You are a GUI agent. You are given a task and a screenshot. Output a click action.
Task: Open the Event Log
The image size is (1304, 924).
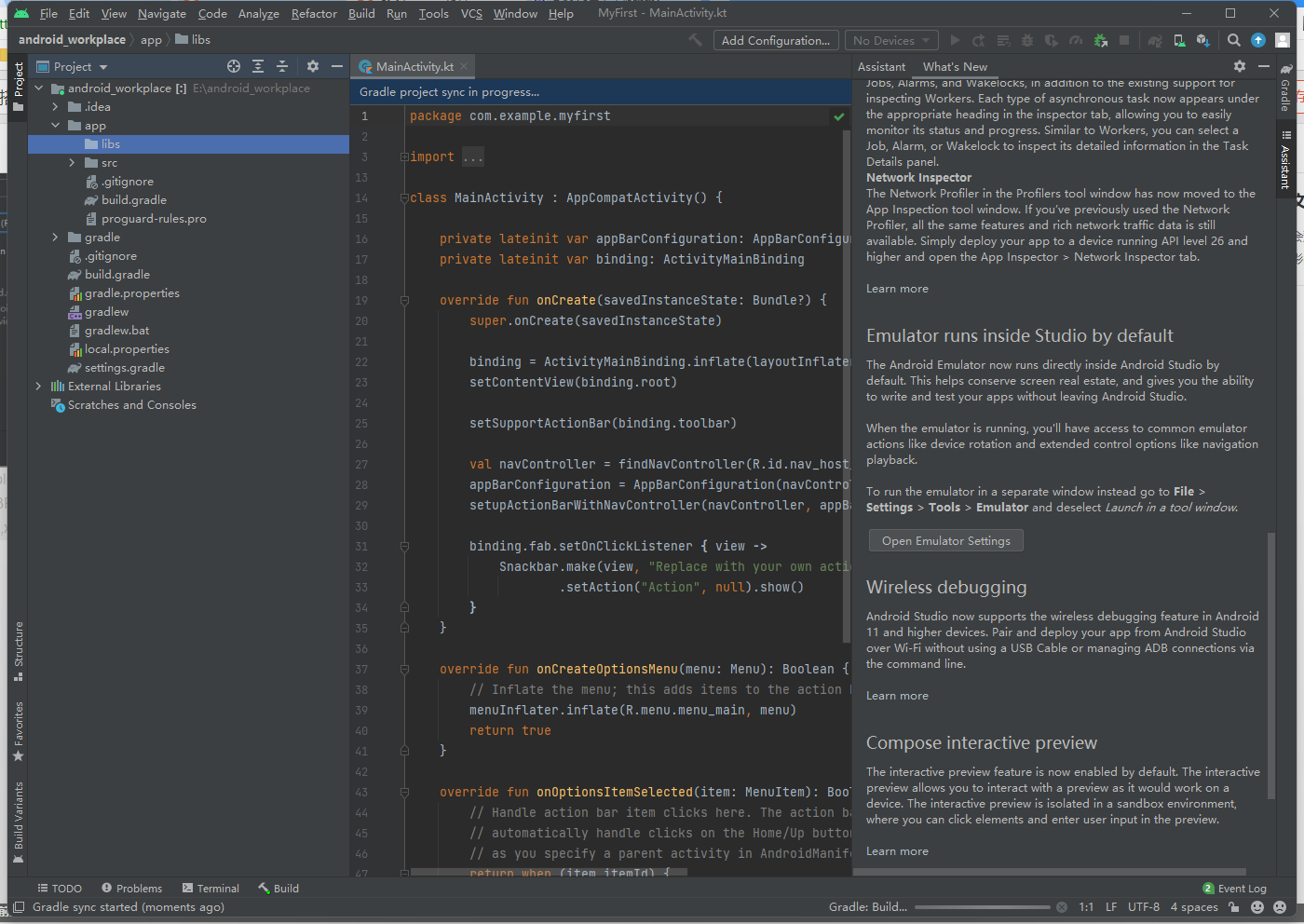1234,889
